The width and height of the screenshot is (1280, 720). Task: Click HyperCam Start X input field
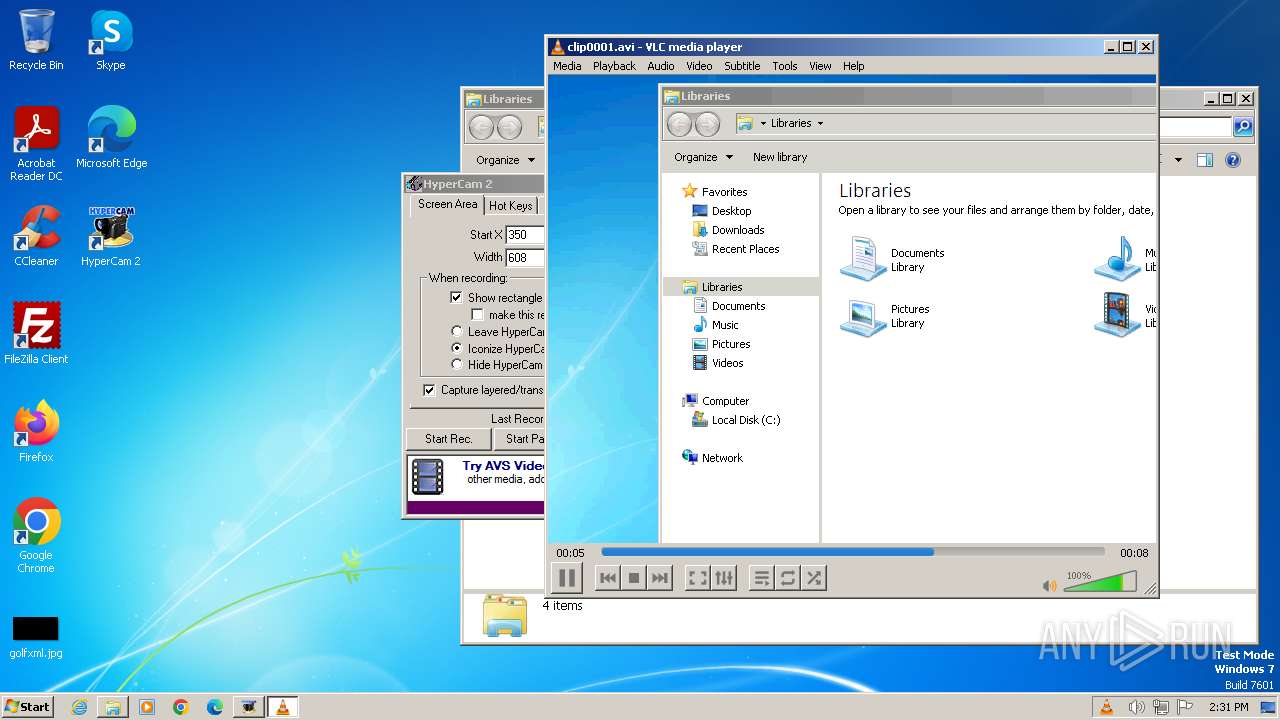point(525,235)
